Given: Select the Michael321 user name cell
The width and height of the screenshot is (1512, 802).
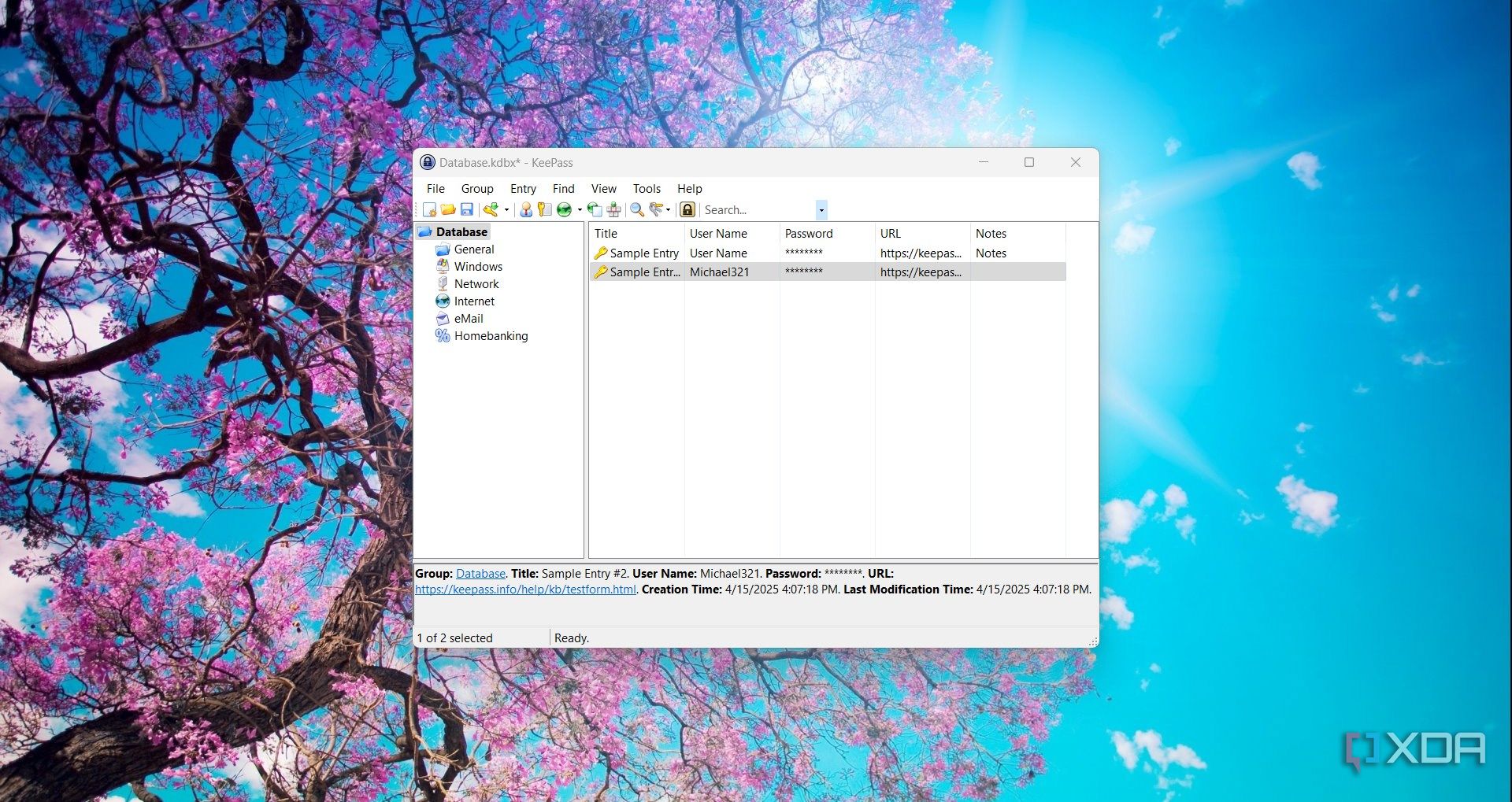Looking at the screenshot, I should (720, 272).
